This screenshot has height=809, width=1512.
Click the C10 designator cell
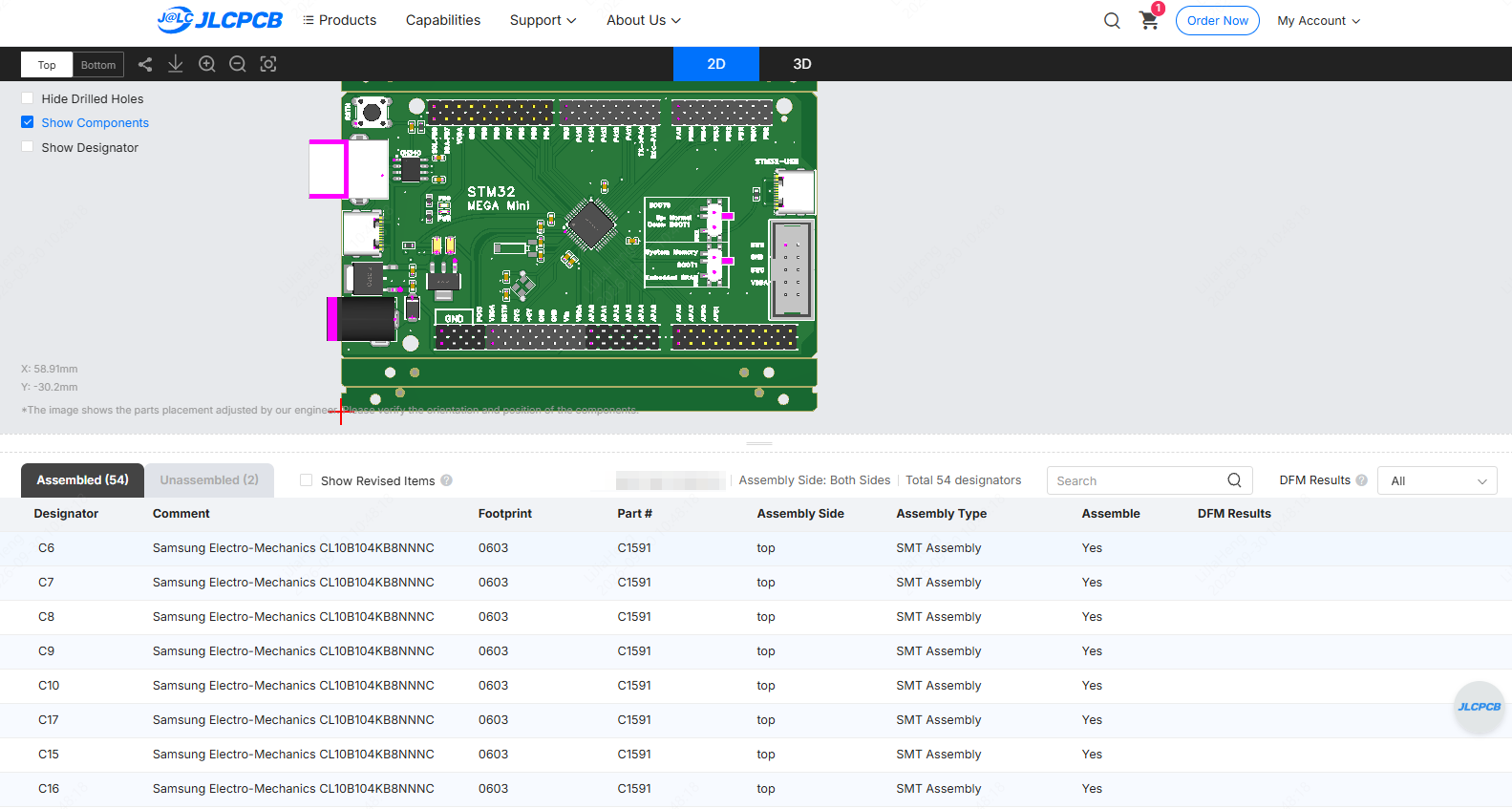tap(49, 686)
